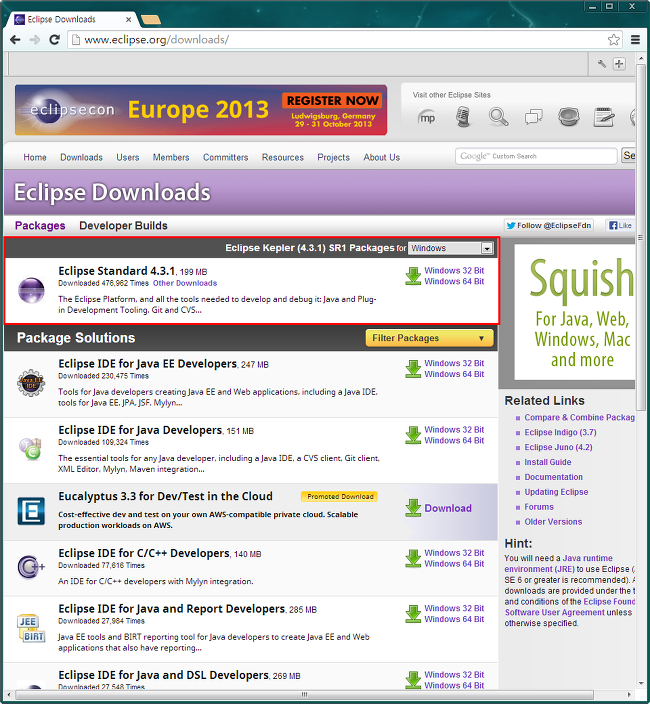Open the Chrome menu icon
Image resolution: width=650 pixels, height=704 pixels.
[x=635, y=40]
